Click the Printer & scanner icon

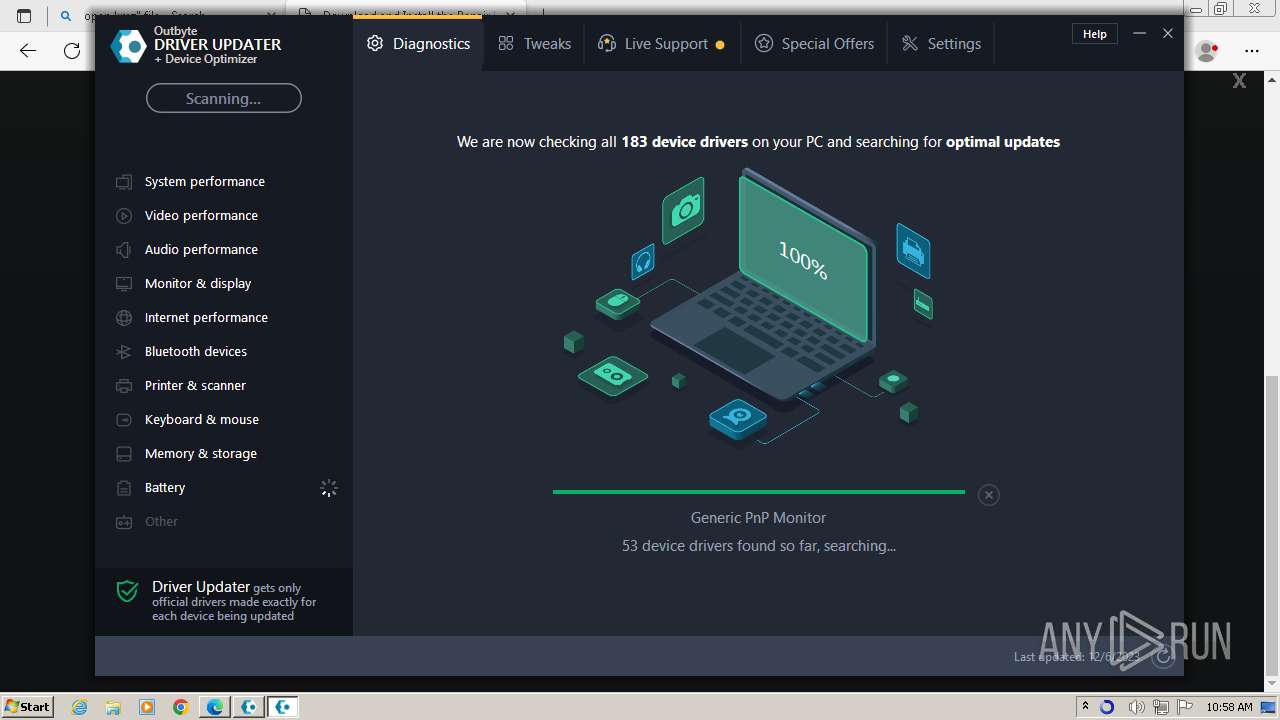click(124, 386)
